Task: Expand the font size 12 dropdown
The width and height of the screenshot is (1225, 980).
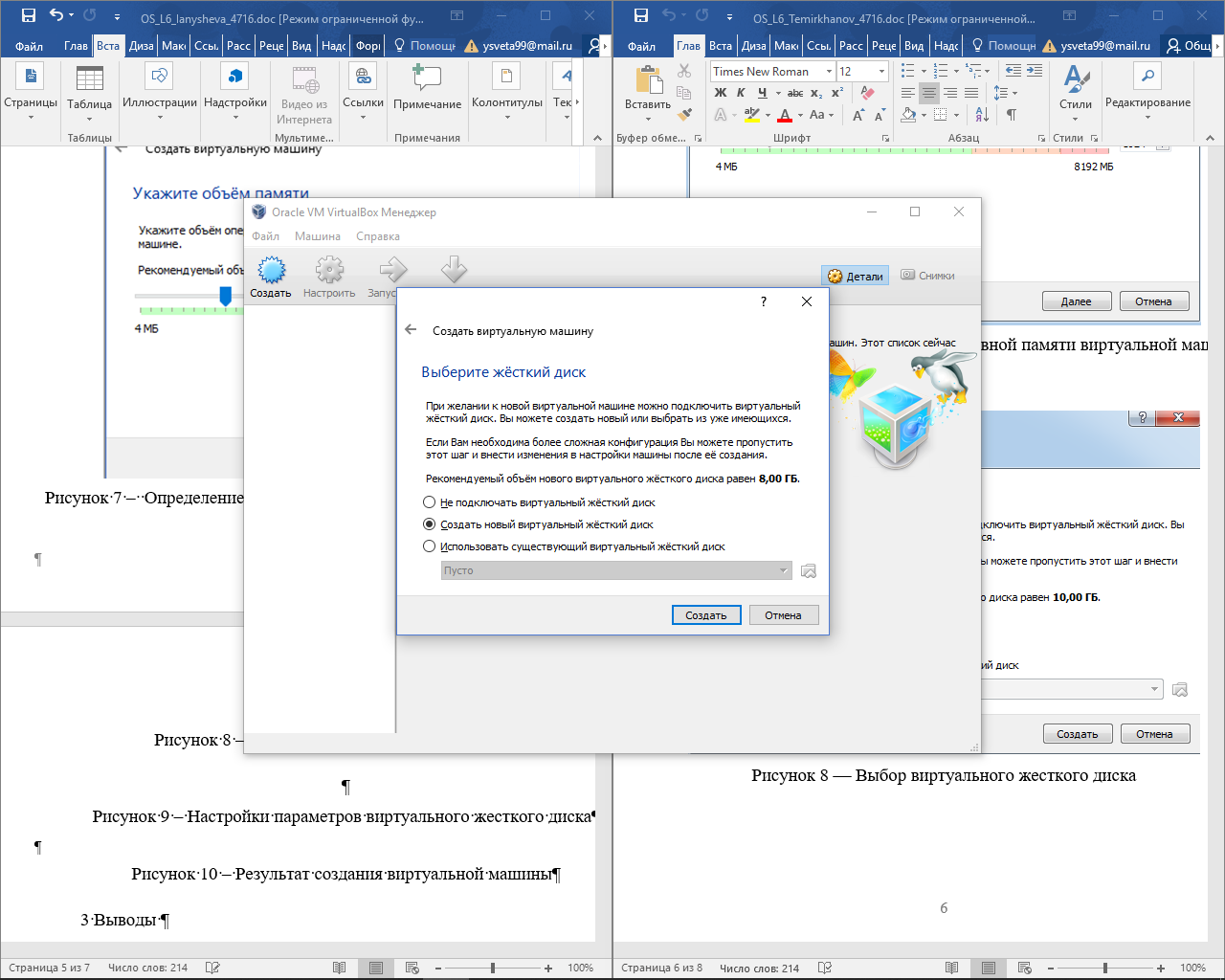Action: [x=881, y=72]
